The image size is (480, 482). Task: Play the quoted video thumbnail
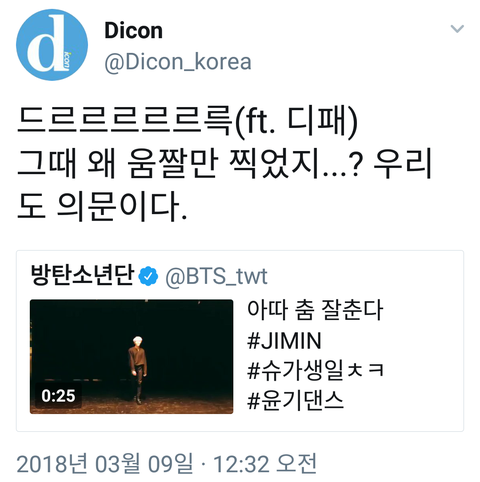point(132,357)
